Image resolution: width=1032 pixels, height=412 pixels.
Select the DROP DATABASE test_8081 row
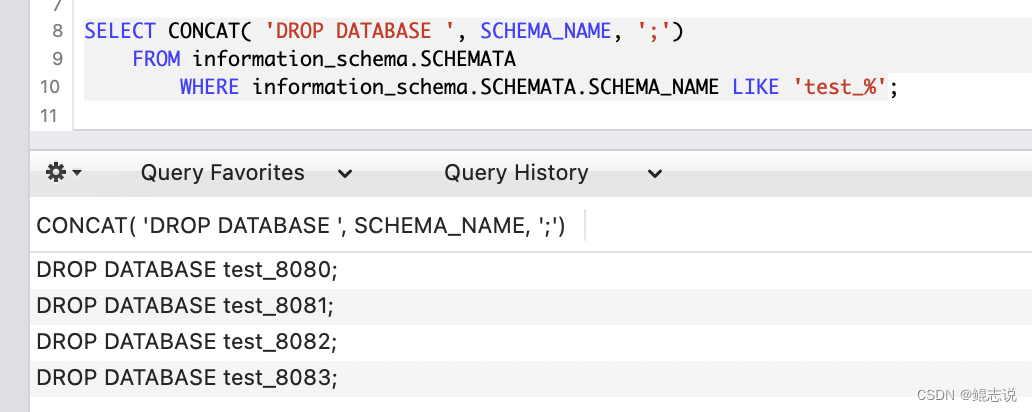[x=185, y=306]
